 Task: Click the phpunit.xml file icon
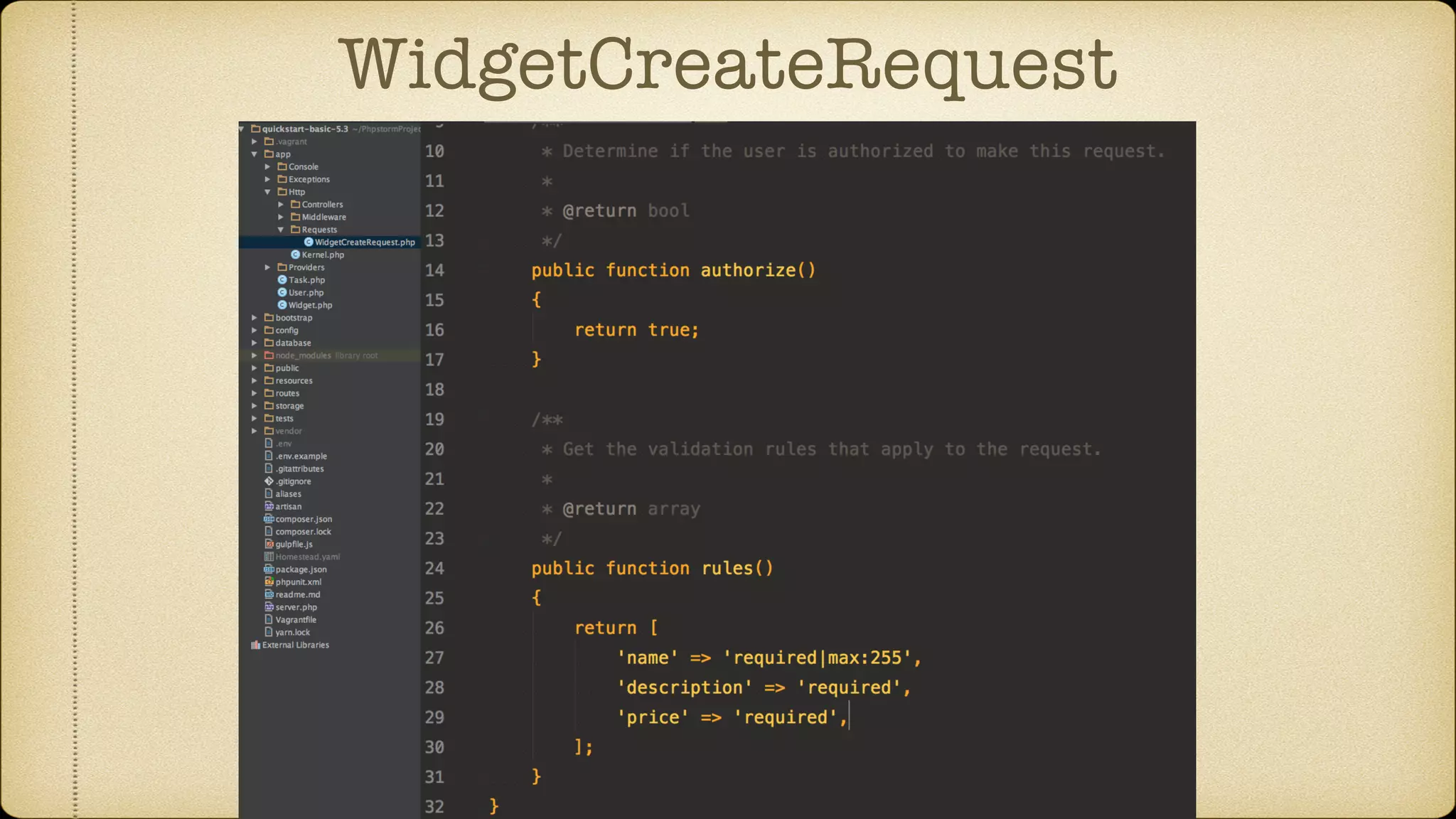[x=269, y=582]
